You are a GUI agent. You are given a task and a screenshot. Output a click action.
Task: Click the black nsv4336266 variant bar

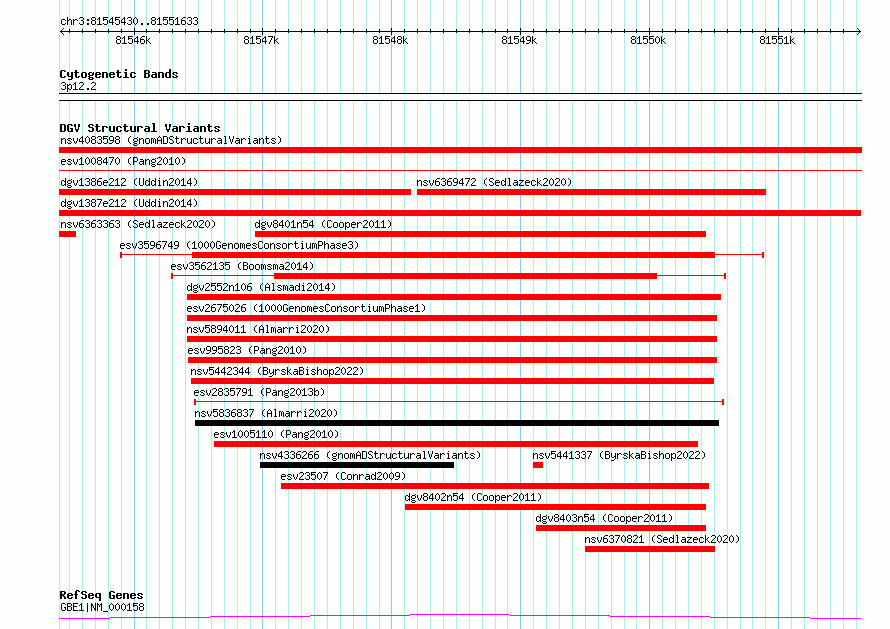pos(357,465)
